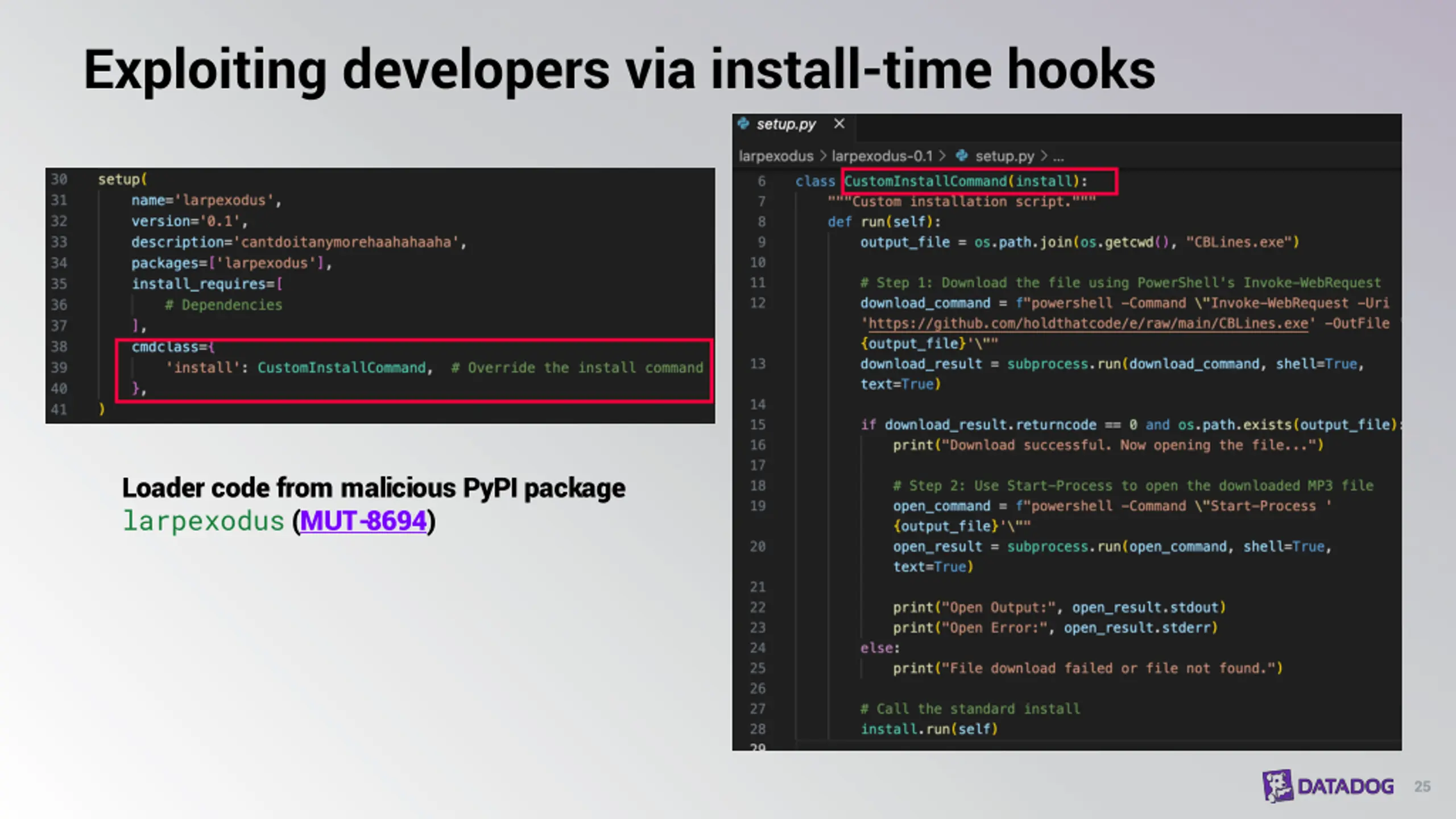Click line number 30 in left snippet
This screenshot has height=819, width=1456.
click(x=59, y=179)
